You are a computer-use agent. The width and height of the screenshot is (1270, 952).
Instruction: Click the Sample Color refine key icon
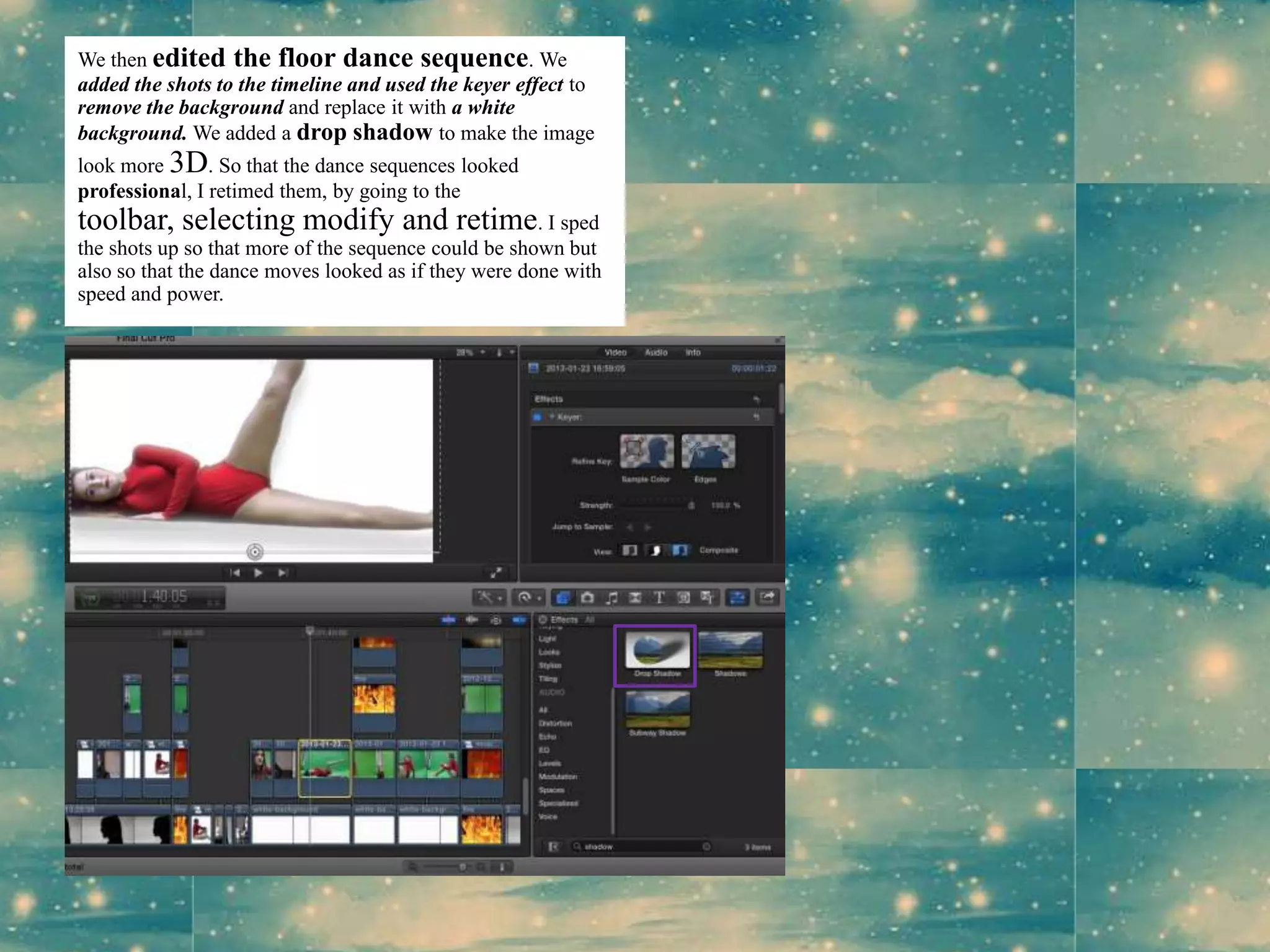coord(647,451)
